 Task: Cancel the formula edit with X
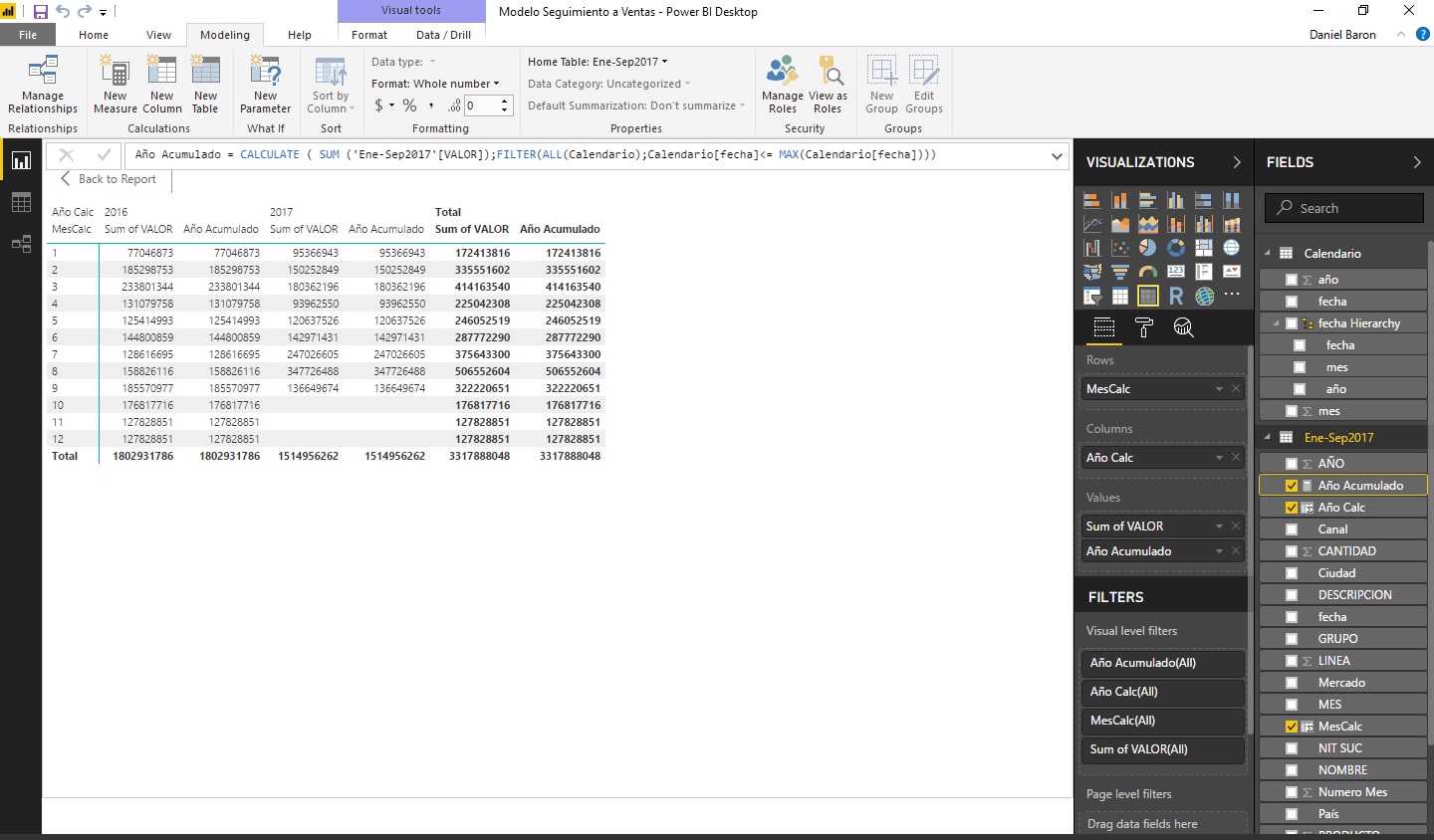pos(67,155)
